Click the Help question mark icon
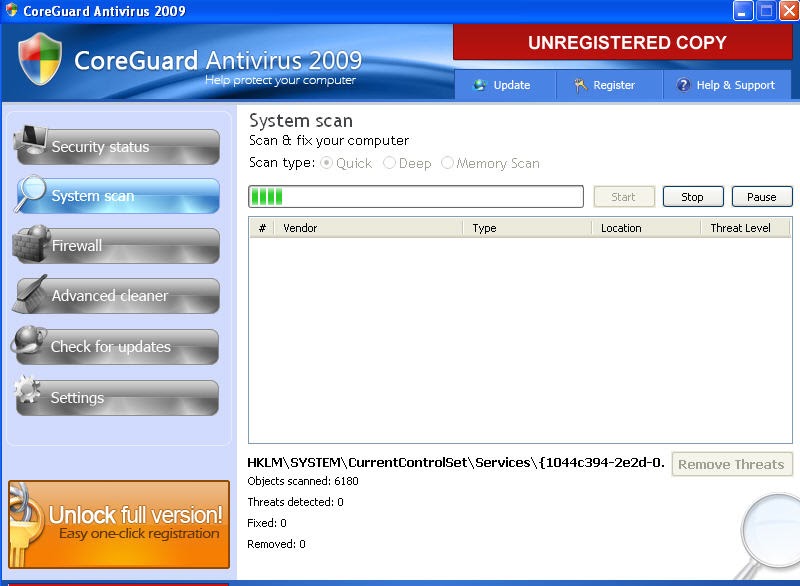Image resolution: width=800 pixels, height=586 pixels. [x=683, y=85]
